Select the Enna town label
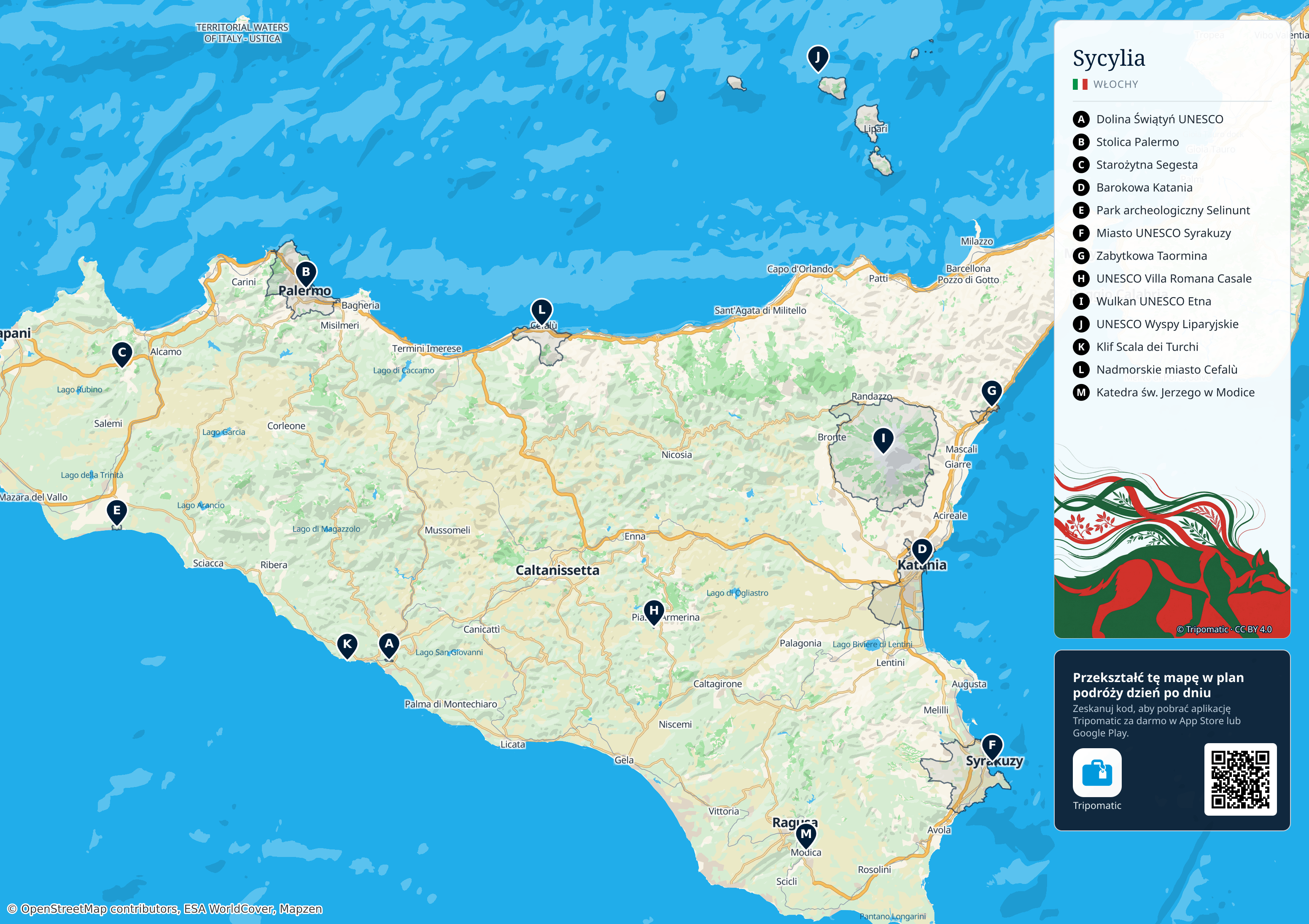Image resolution: width=1309 pixels, height=924 pixels. click(635, 536)
